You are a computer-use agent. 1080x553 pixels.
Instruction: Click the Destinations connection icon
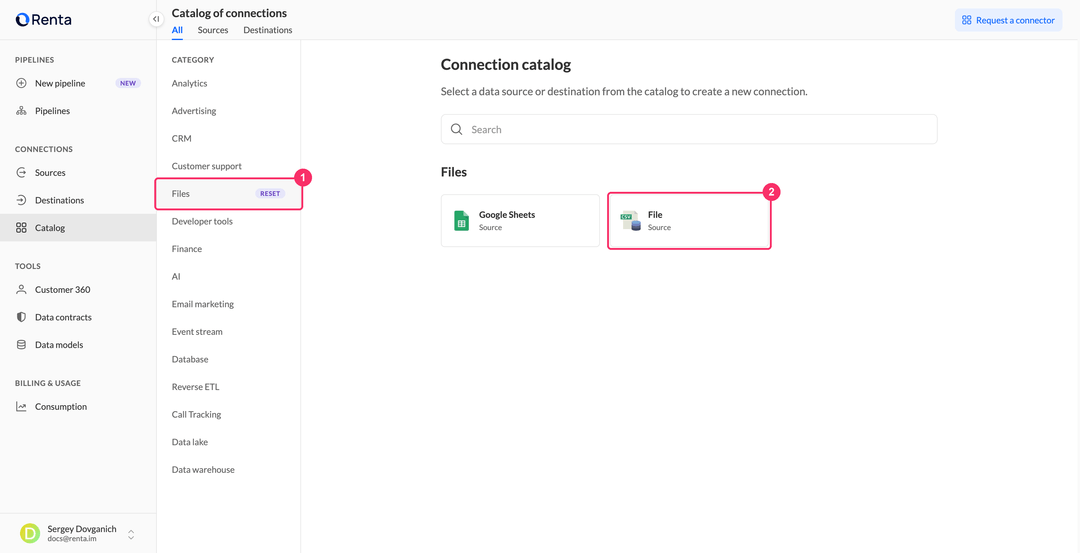pyautogui.click(x=21, y=200)
